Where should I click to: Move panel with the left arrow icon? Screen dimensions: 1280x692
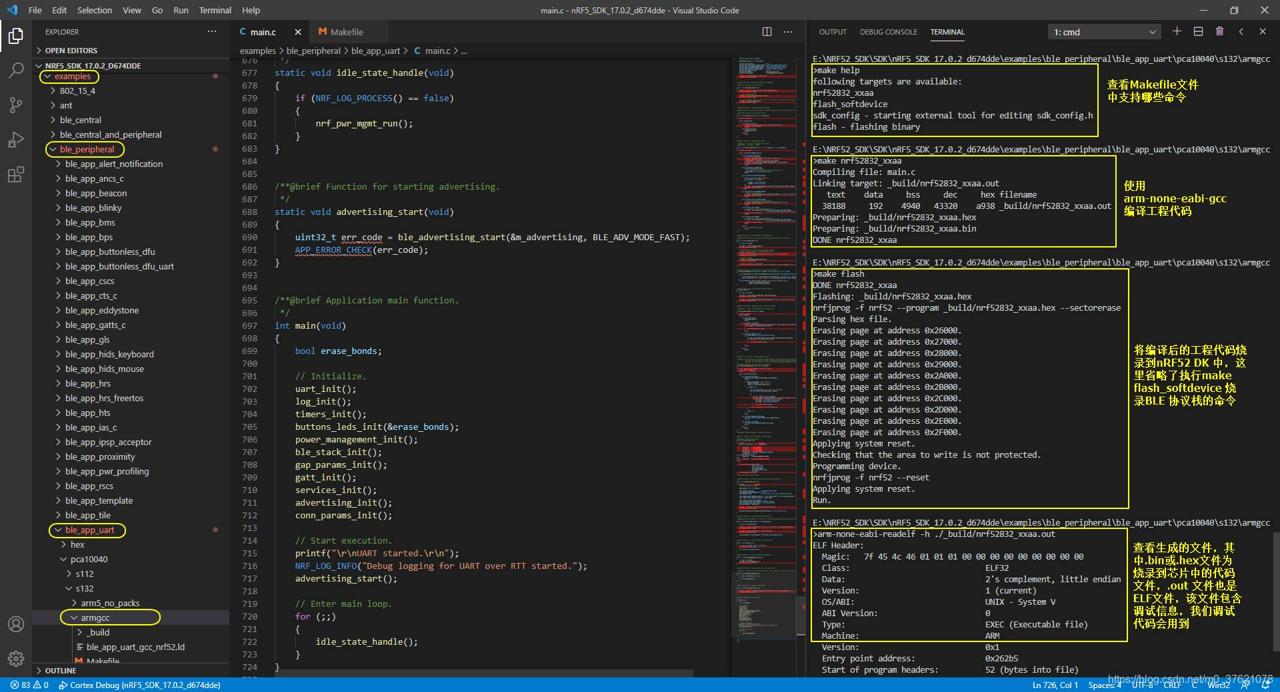coord(1241,32)
